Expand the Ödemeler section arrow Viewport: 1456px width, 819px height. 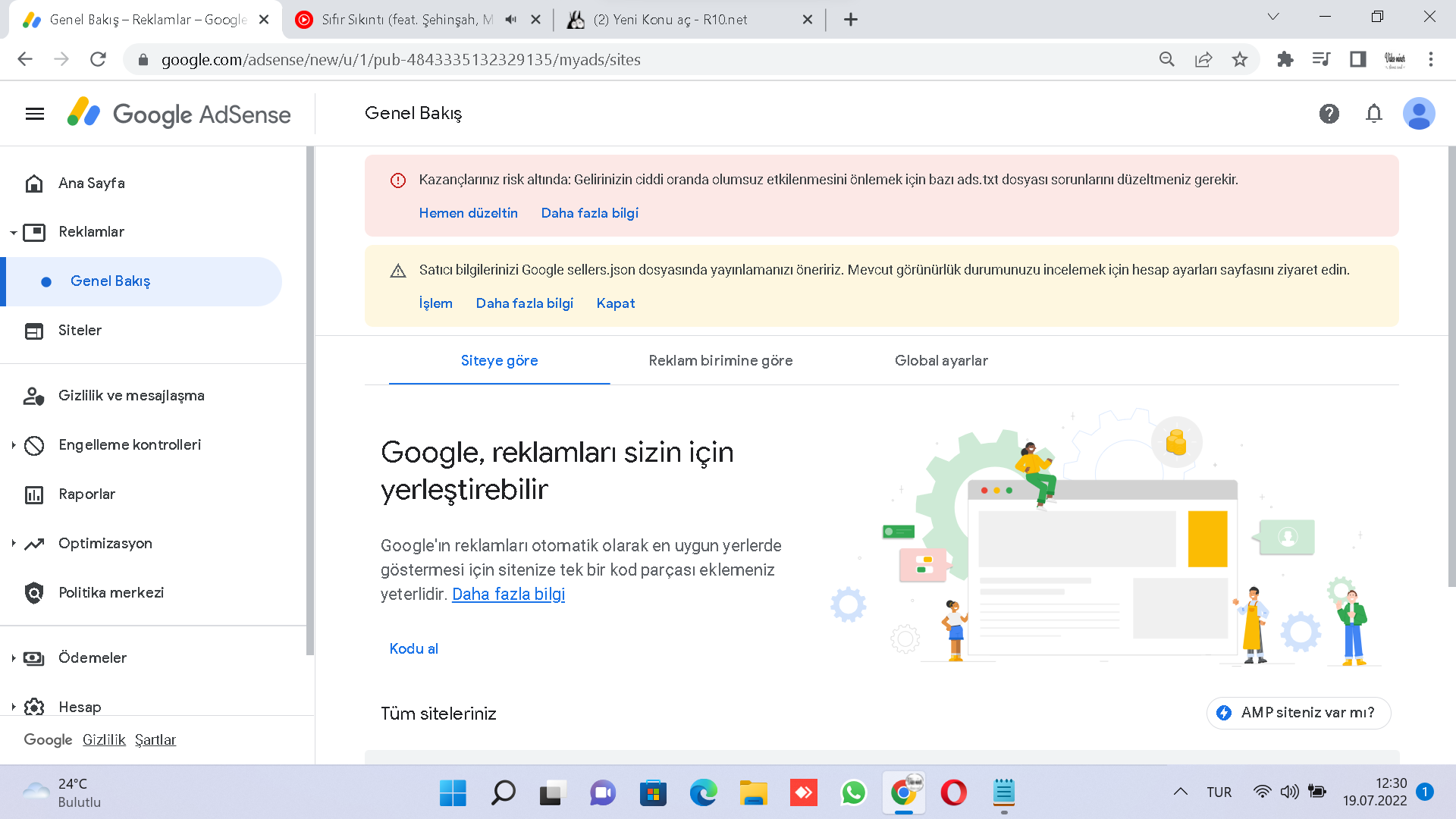click(13, 658)
